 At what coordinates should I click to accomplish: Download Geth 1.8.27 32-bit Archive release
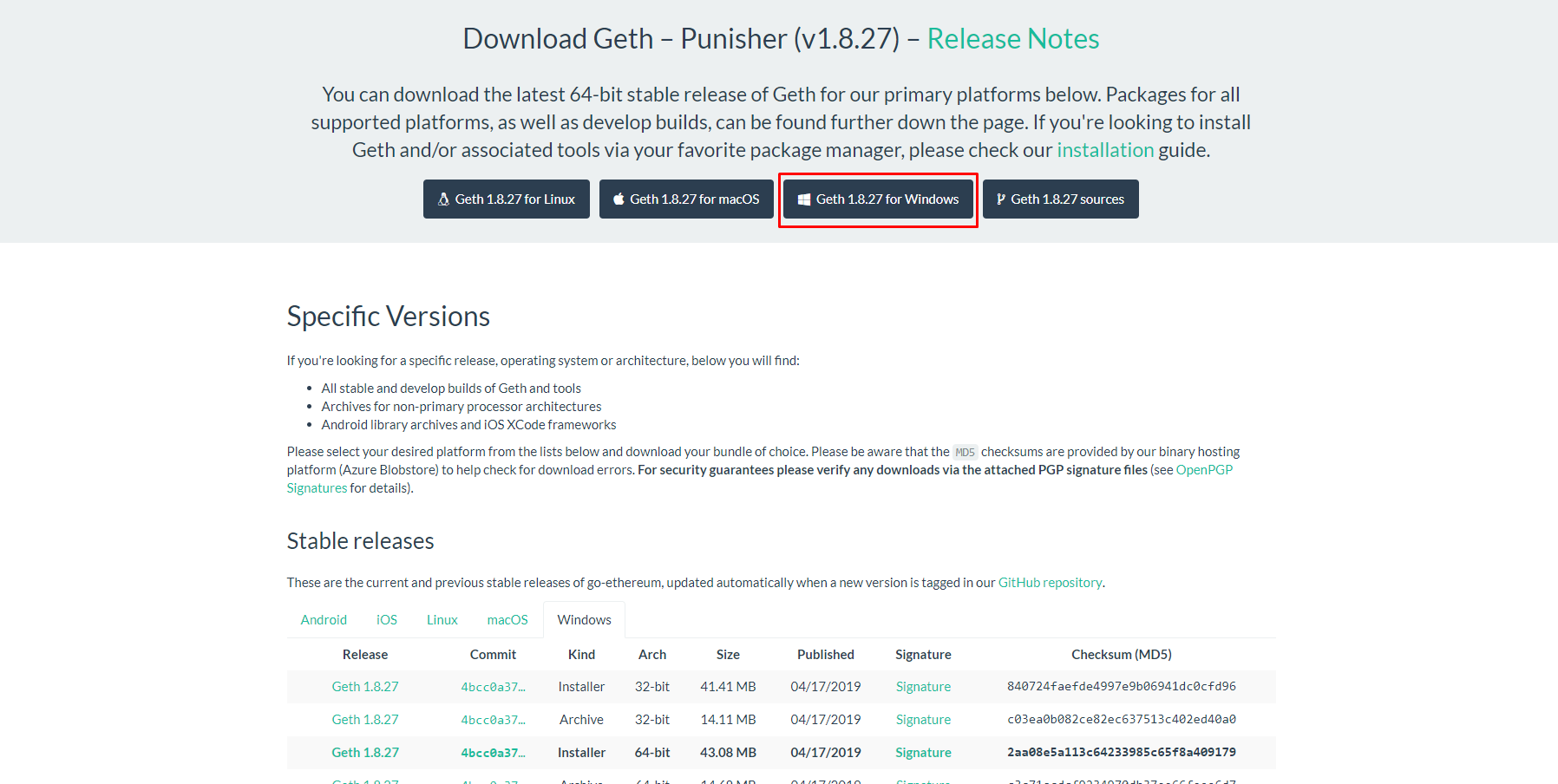pyautogui.click(x=365, y=720)
